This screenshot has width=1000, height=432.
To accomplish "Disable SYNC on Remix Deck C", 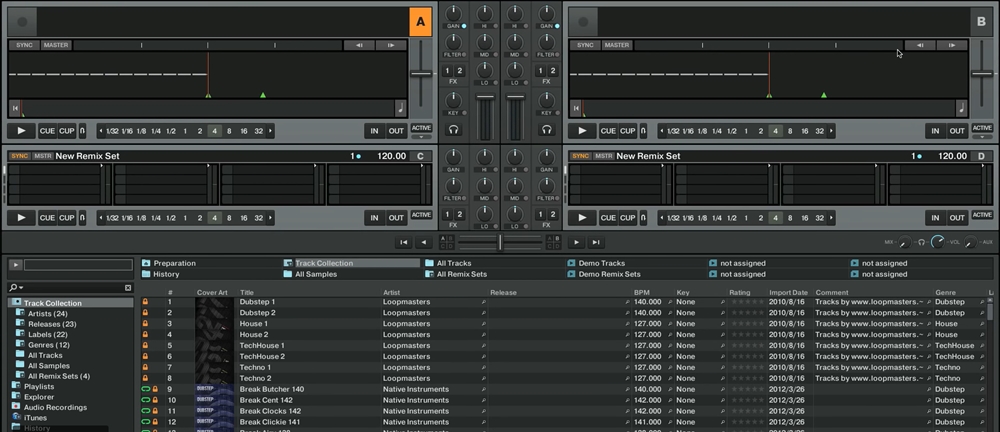I will (x=19, y=156).
